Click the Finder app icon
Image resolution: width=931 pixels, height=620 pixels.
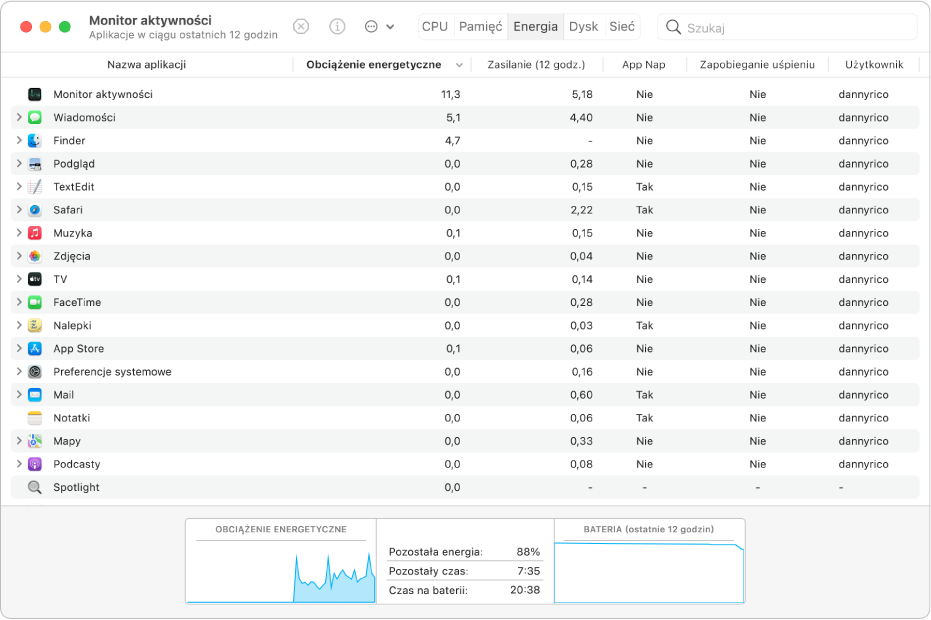tap(35, 140)
